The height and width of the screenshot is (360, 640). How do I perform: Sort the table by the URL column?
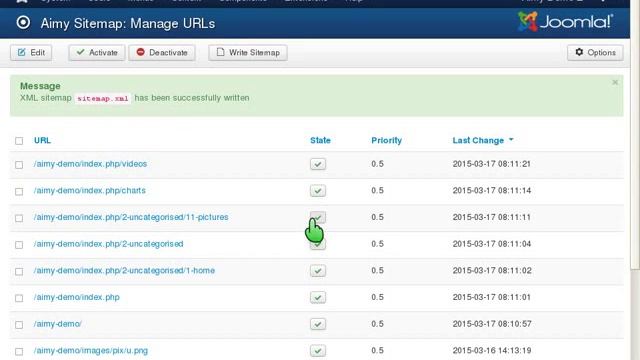click(x=42, y=140)
